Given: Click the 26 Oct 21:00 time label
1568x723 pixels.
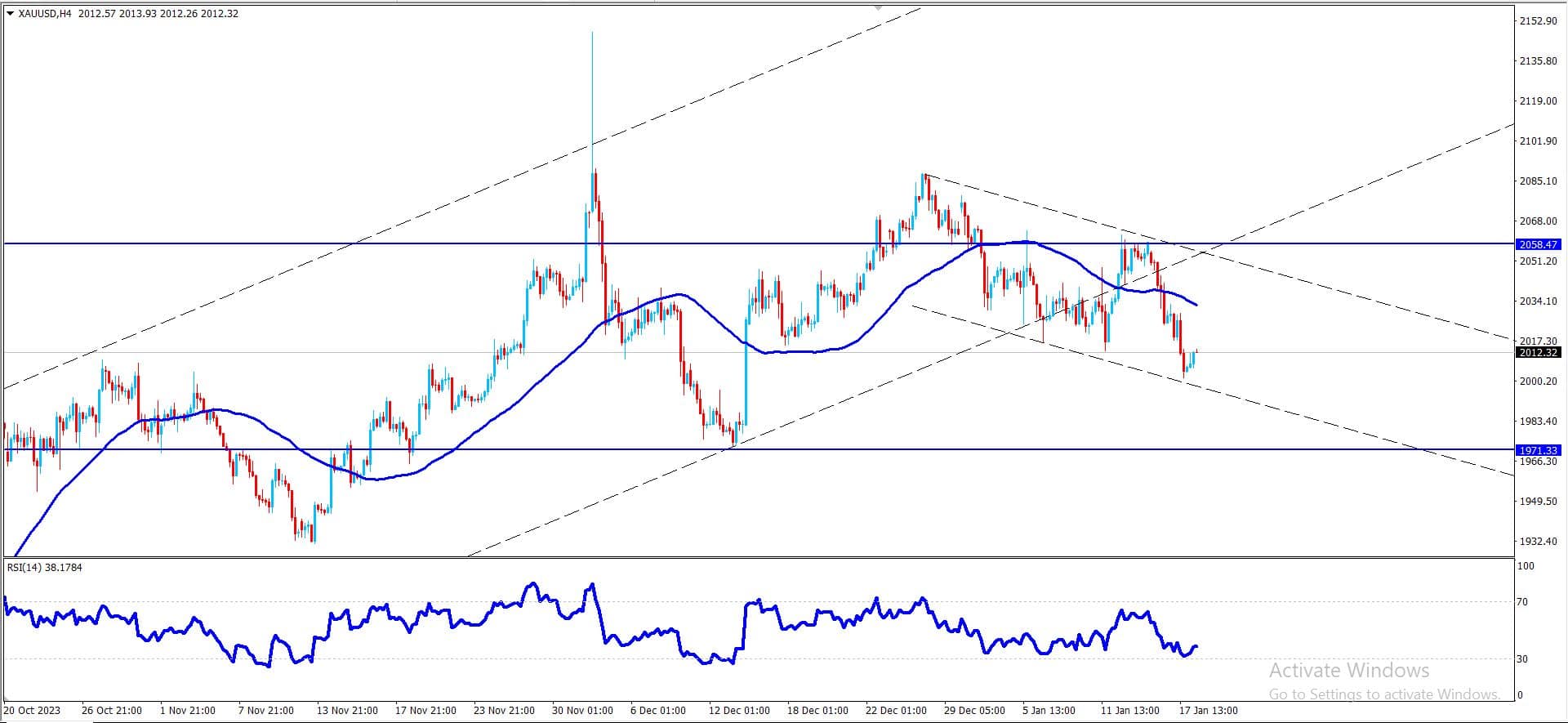Looking at the screenshot, I should click(112, 711).
